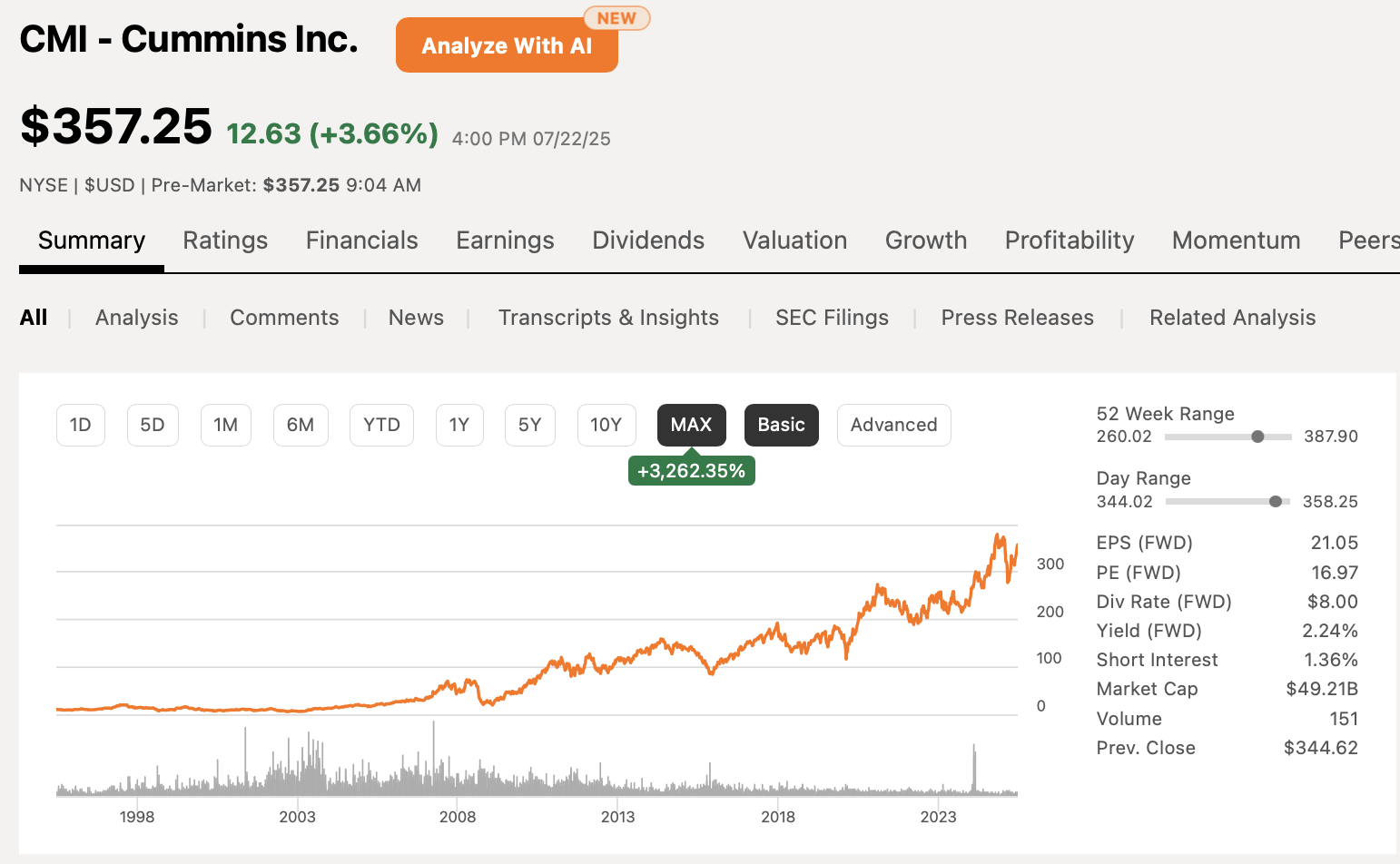Click the Analyze With AI button
Viewport: 1400px width, 864px height.
[506, 44]
